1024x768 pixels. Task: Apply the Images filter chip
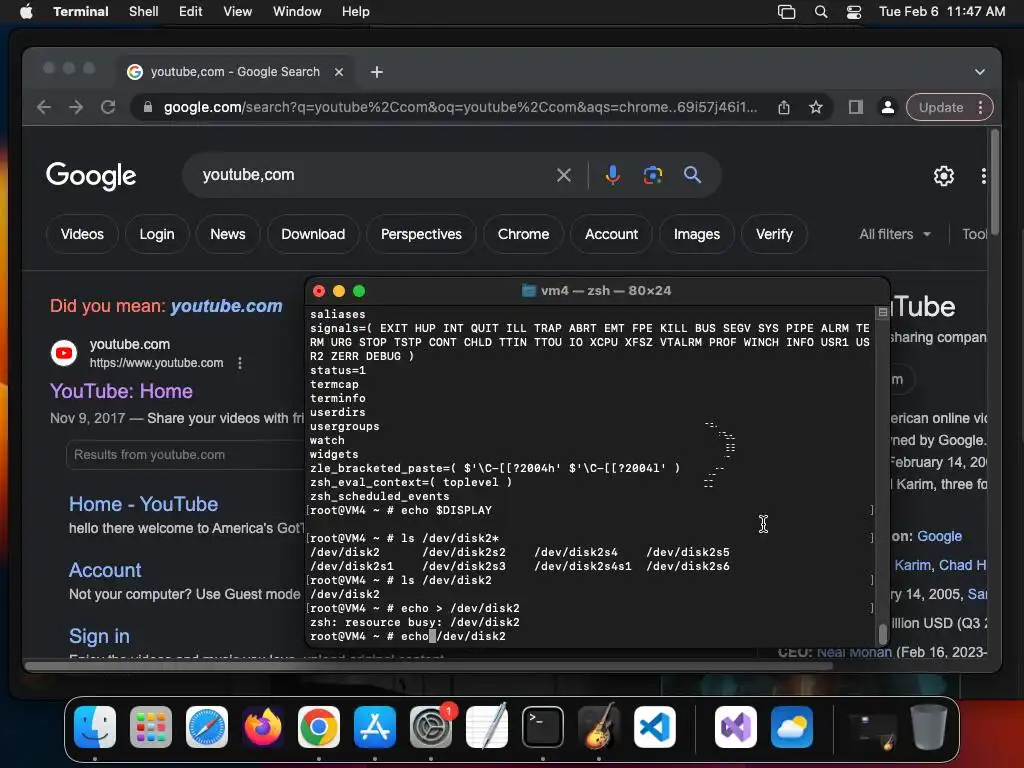[697, 234]
